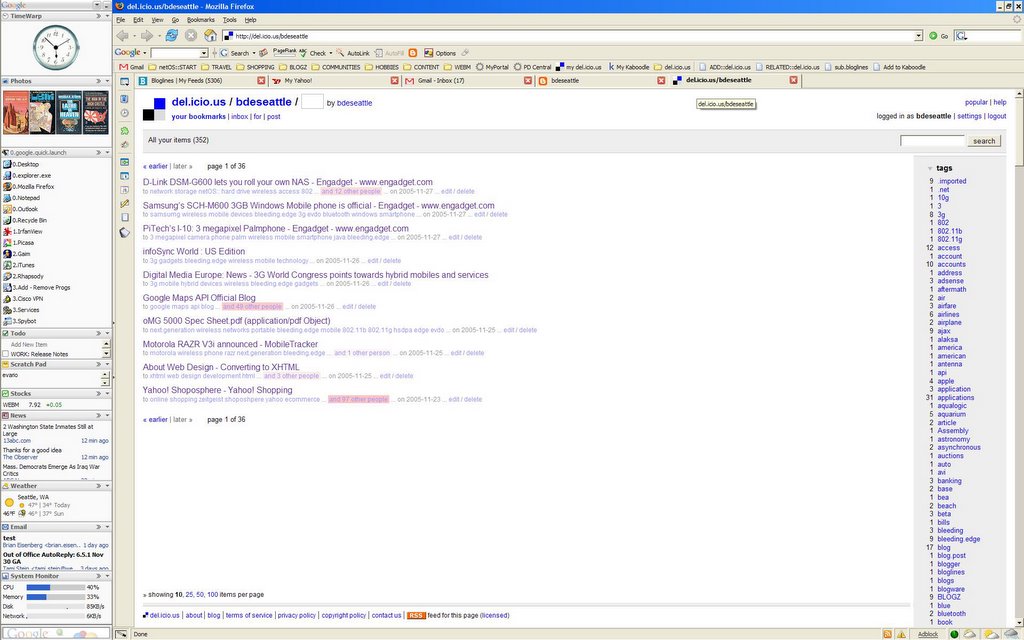Open the D-Link DSM-G600 Engadget bookmark
The image size is (1024, 640).
[287, 182]
